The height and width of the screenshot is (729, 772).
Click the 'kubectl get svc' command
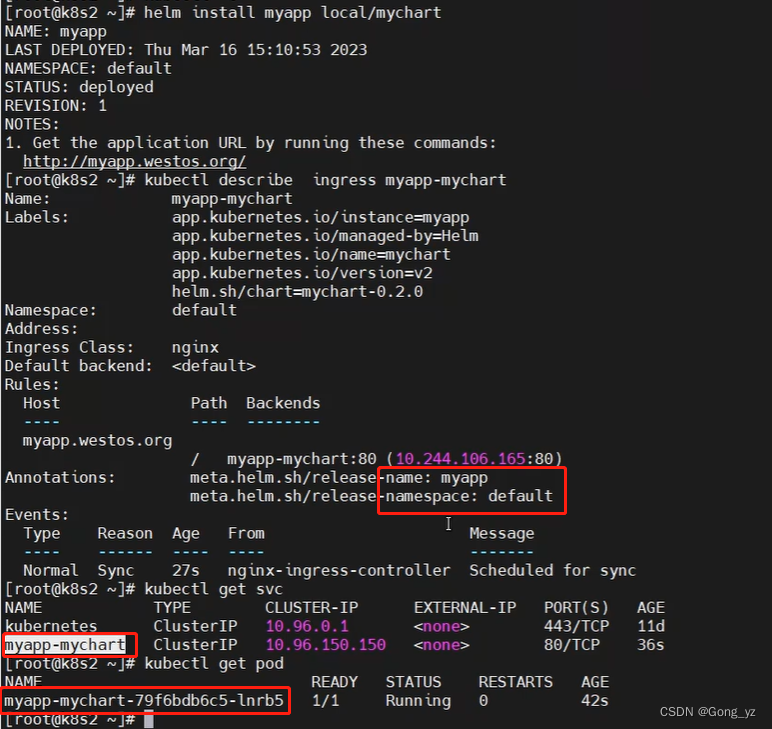point(214,589)
